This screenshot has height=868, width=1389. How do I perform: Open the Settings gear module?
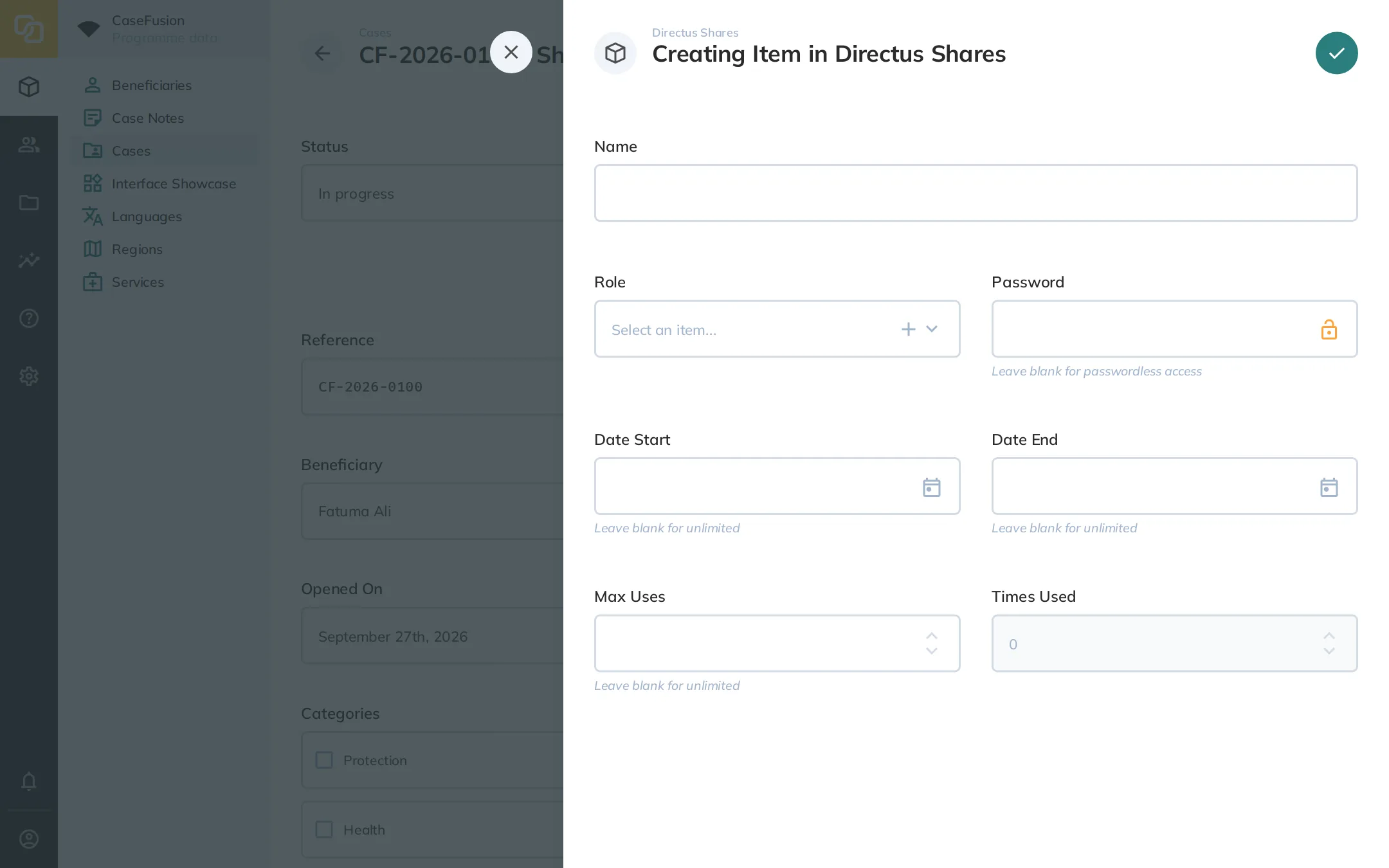coord(29,376)
